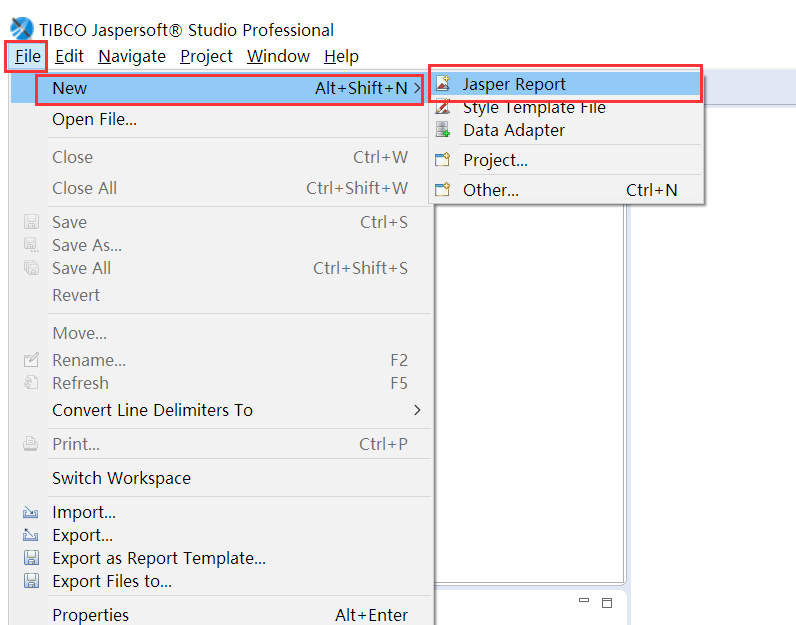The width and height of the screenshot is (796, 625).
Task: Open the Project menu
Action: click(206, 56)
